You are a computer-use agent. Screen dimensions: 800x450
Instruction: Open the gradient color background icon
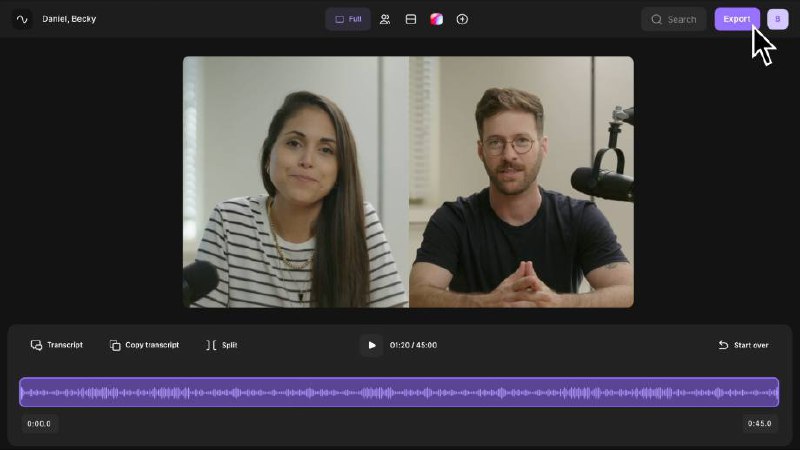click(x=436, y=19)
